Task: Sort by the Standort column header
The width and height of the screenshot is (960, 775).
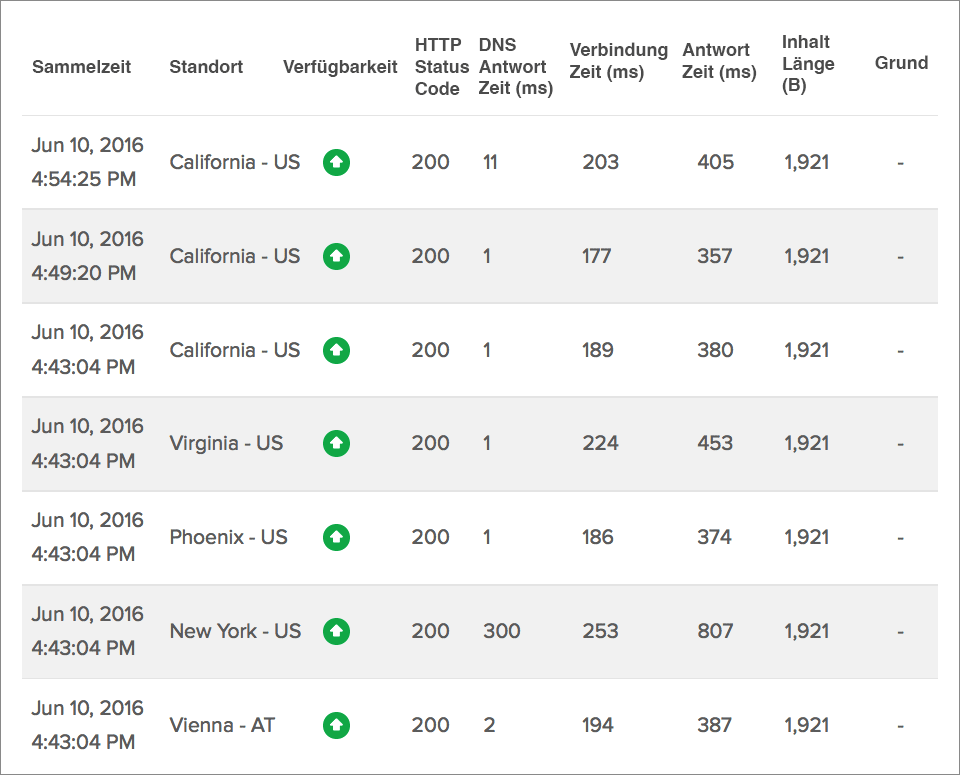Action: pos(206,67)
